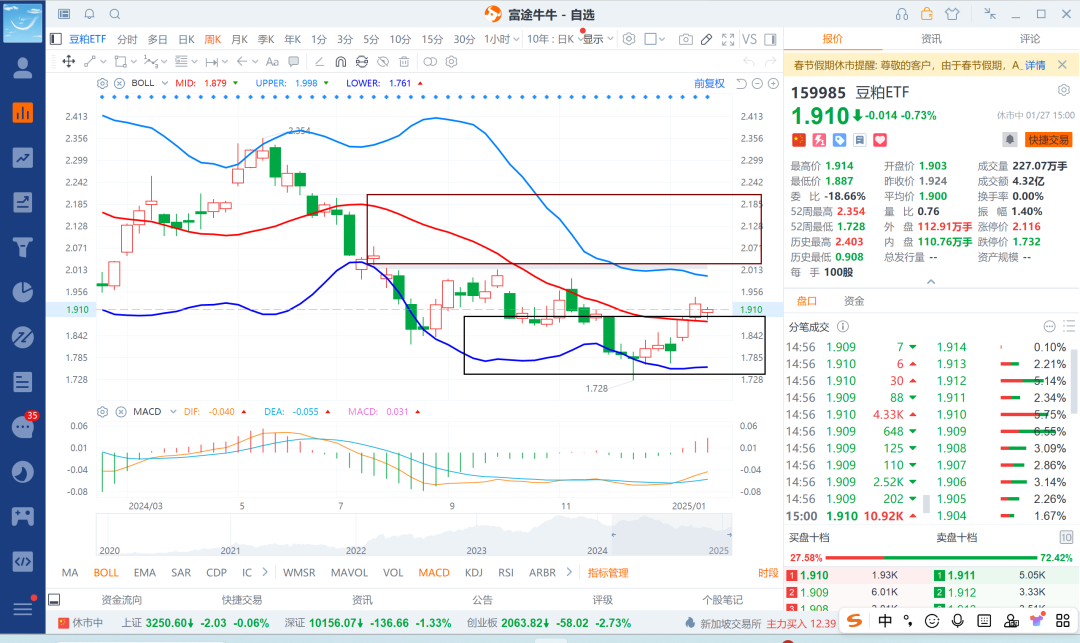This screenshot has height=643, width=1080.
Task: Select the 月K chart period tab
Action: pyautogui.click(x=239, y=39)
